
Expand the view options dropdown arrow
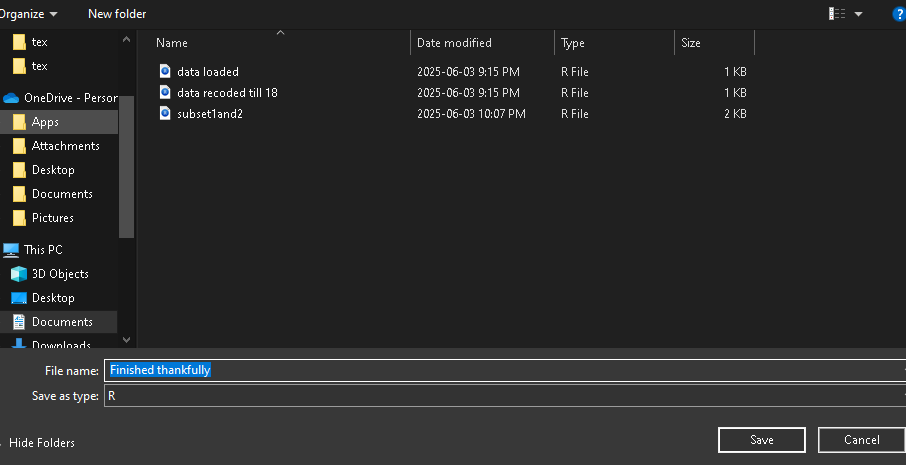tap(859, 14)
